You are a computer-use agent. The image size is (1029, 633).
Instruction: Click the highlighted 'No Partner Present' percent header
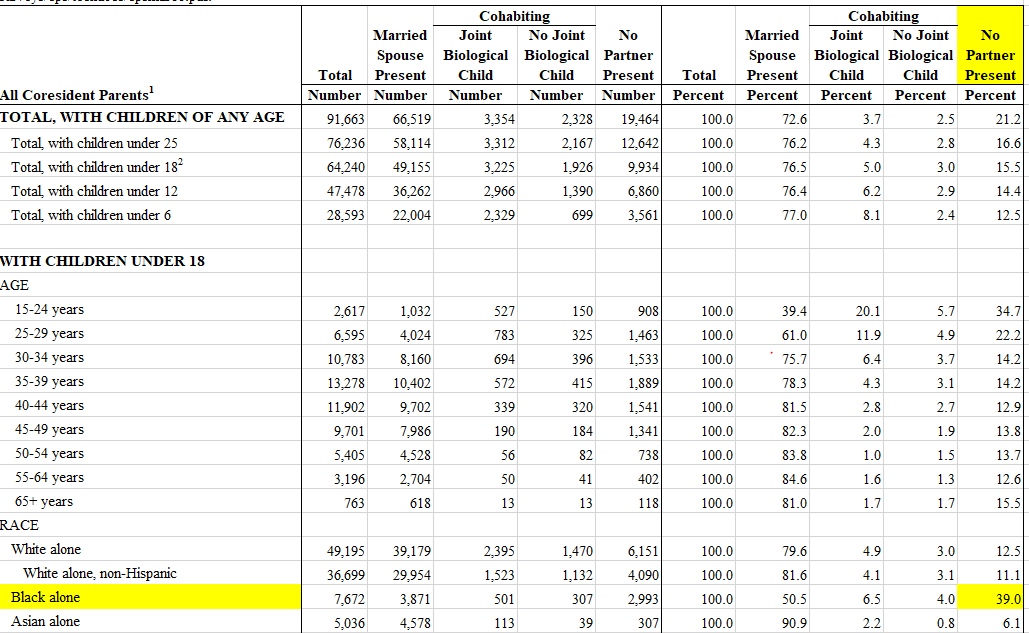pos(990,55)
